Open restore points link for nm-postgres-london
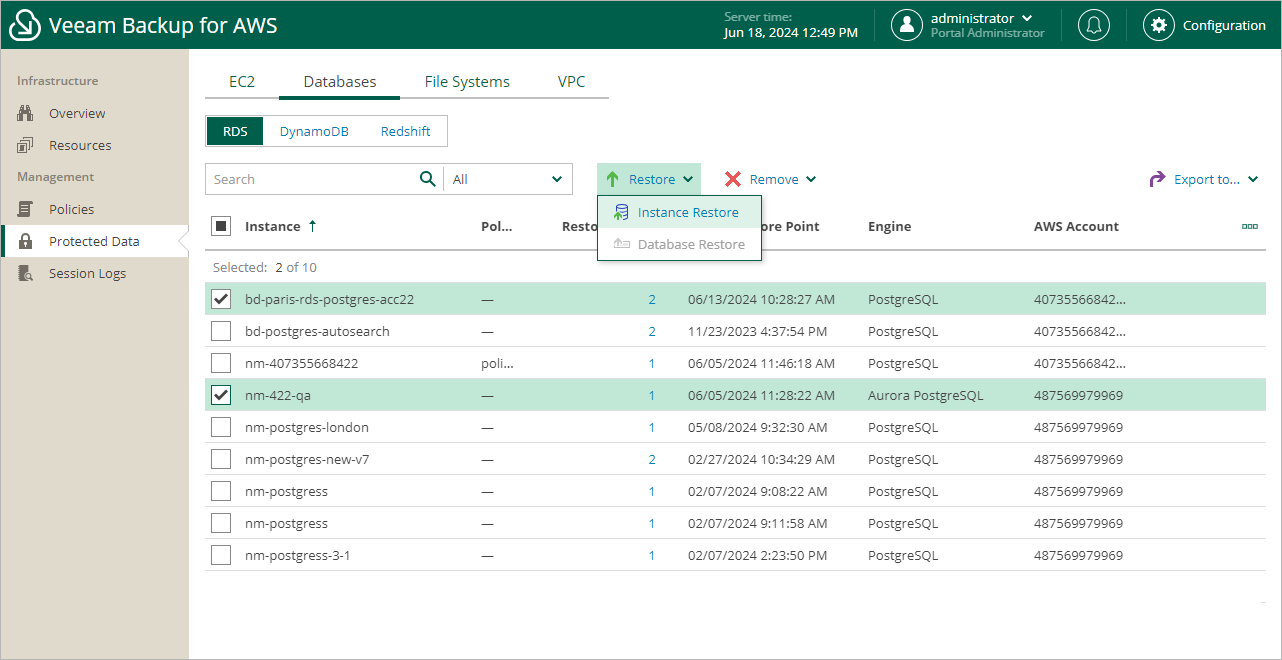The image size is (1282, 660). pos(652,427)
